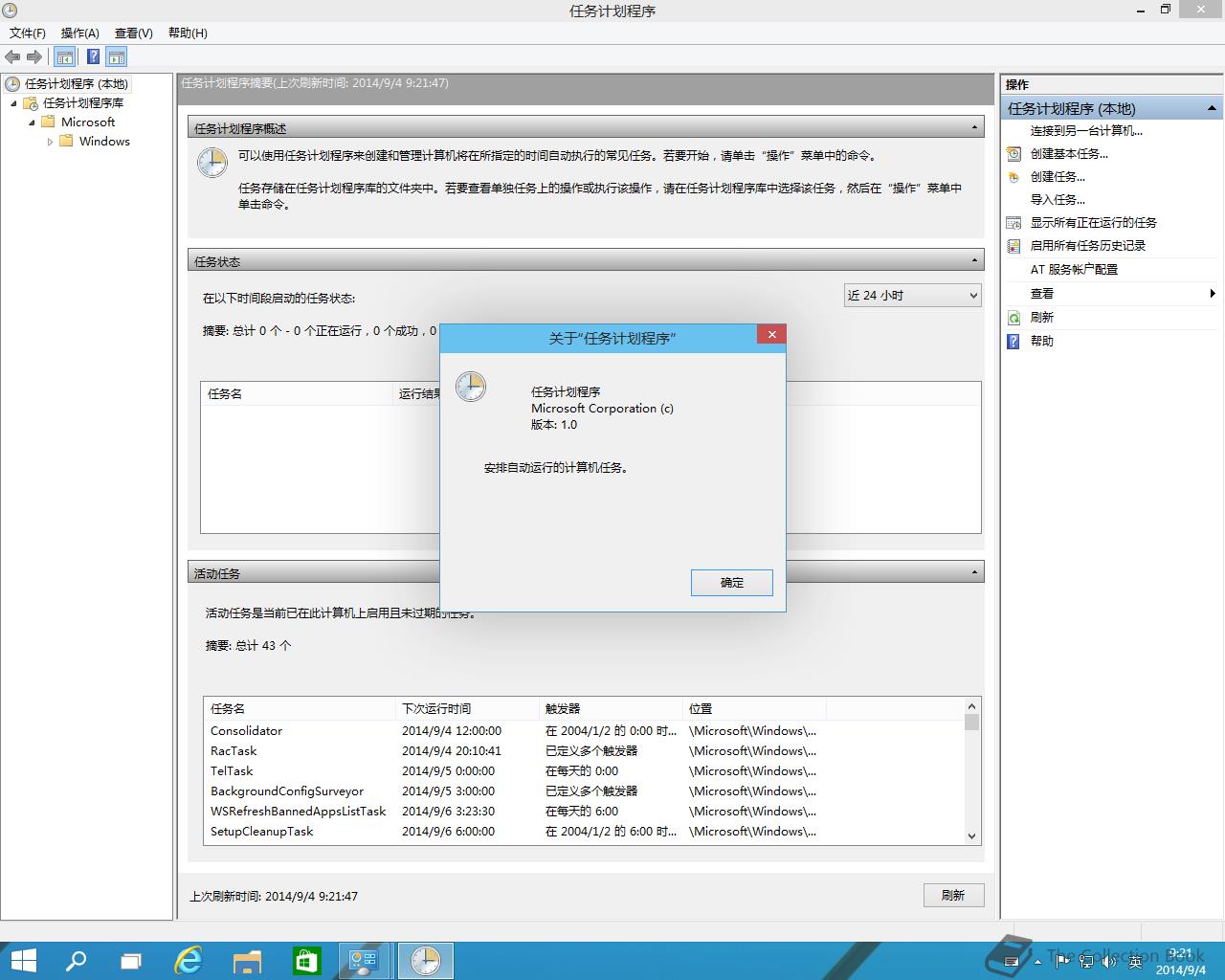Select the BackgroundConfigSurveyor task row

(x=584, y=791)
